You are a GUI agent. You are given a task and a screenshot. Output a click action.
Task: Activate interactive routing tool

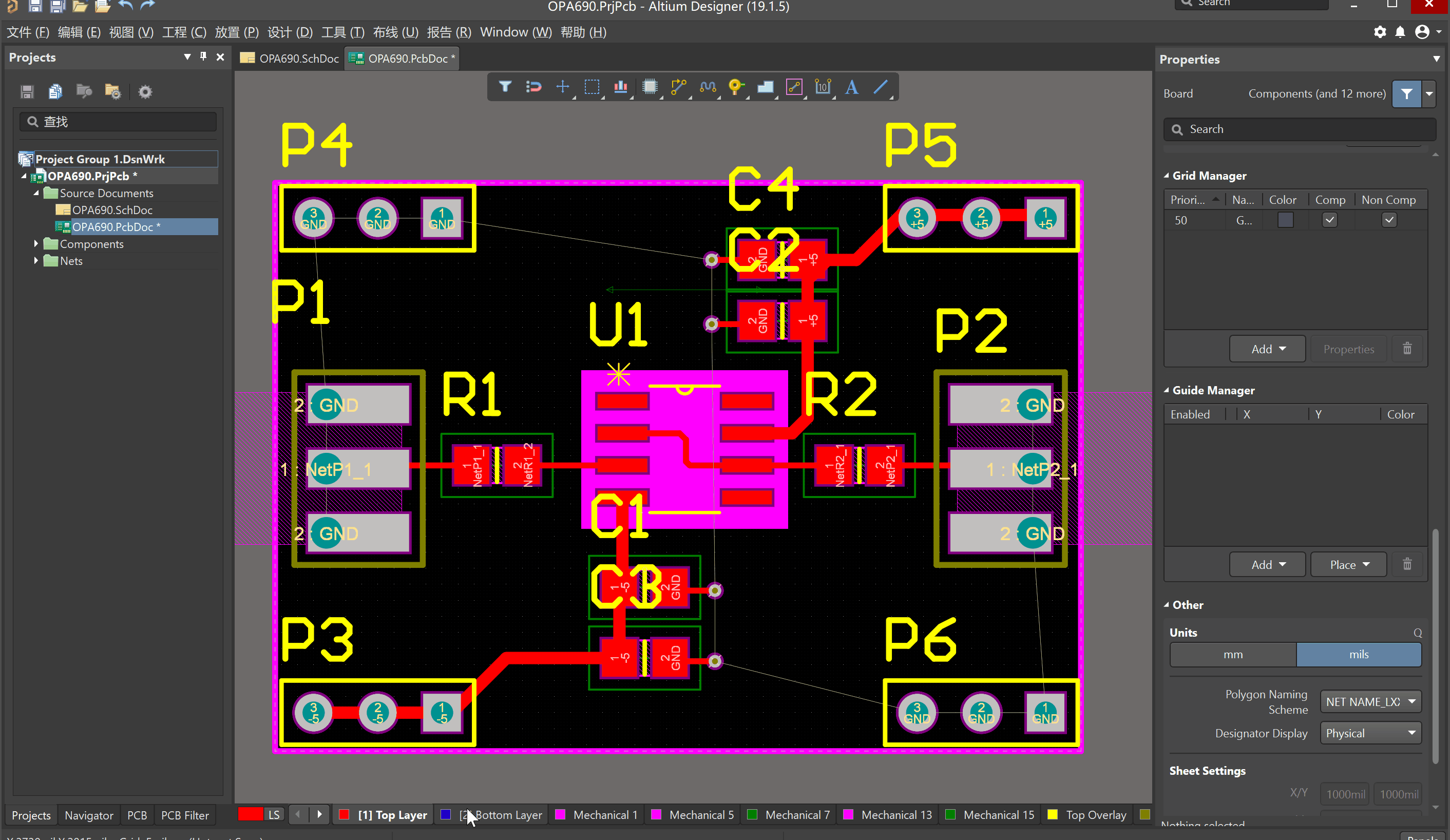tap(678, 87)
